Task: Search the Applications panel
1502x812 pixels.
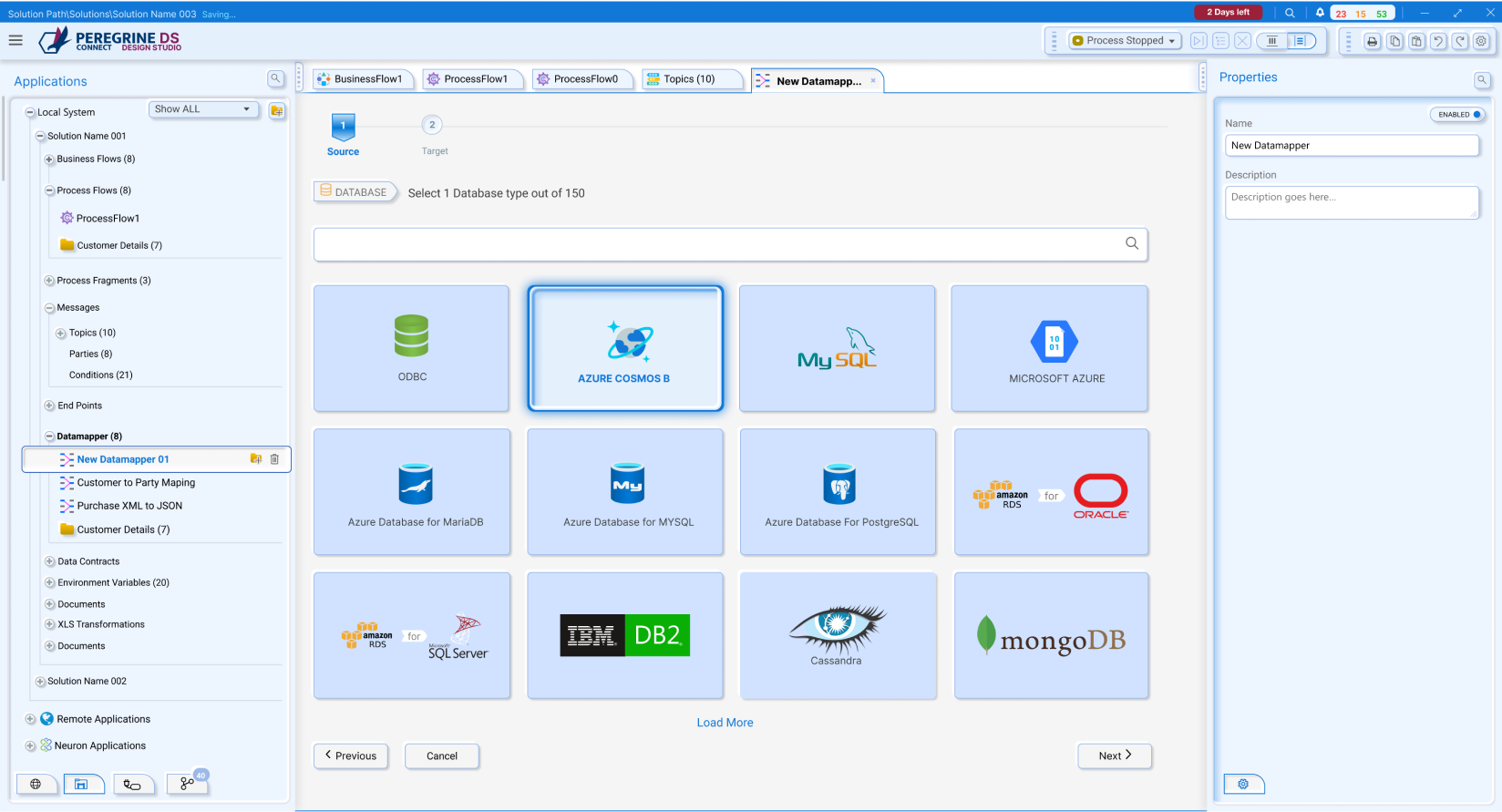Action: 275,79
